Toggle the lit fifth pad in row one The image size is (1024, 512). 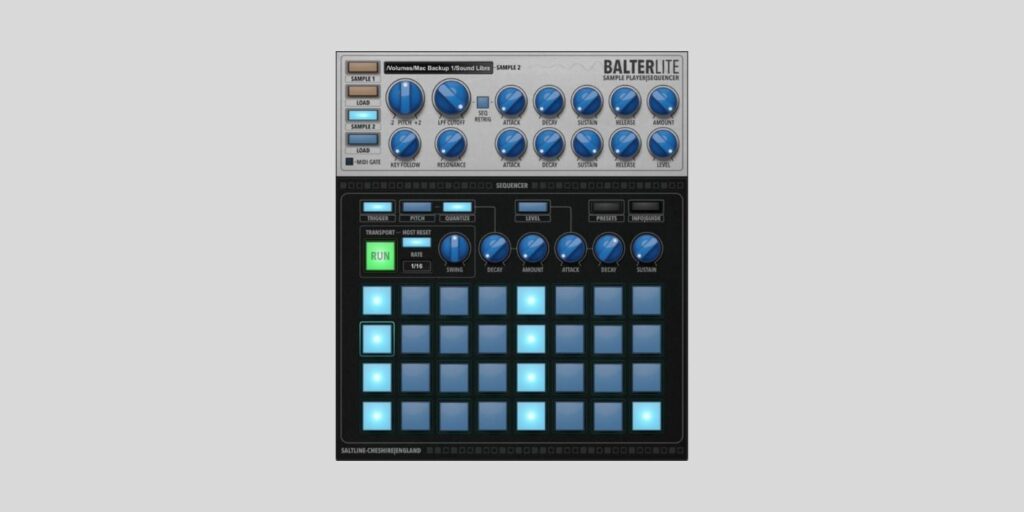(531, 300)
